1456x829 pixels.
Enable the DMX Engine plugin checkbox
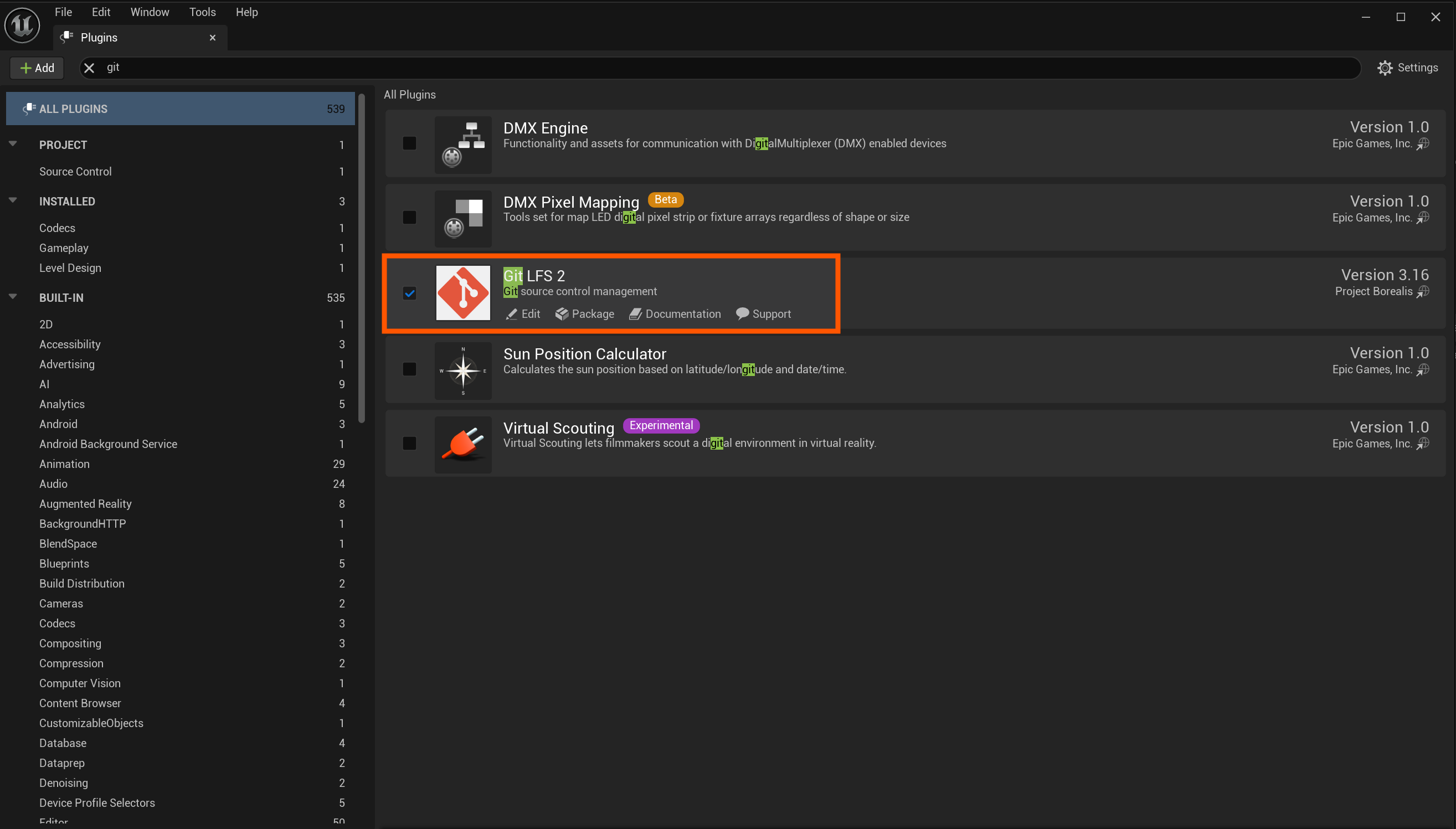(x=409, y=143)
